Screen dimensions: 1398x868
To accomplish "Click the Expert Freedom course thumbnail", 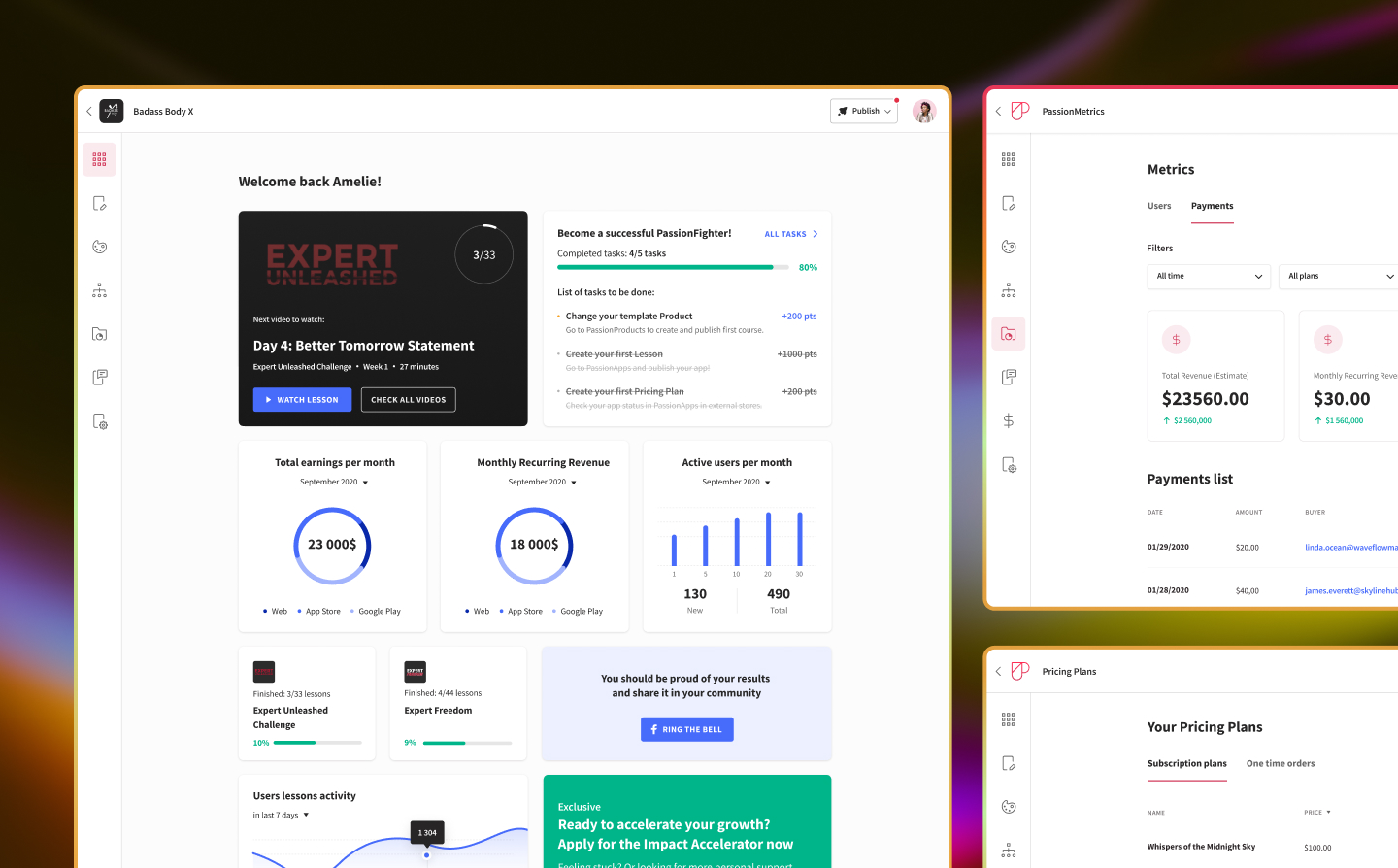I will pos(415,672).
